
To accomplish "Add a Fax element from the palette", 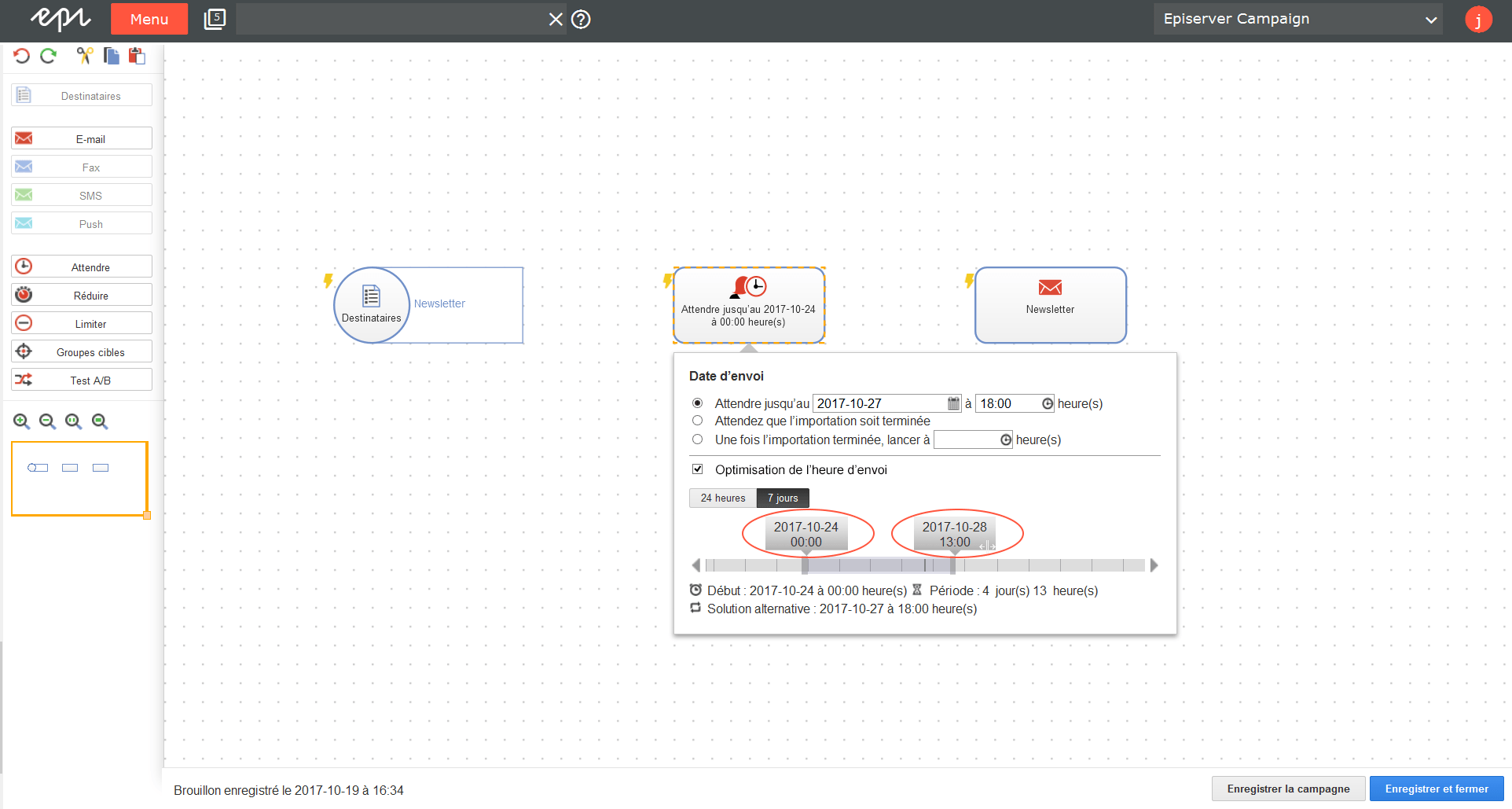I will click(x=82, y=167).
